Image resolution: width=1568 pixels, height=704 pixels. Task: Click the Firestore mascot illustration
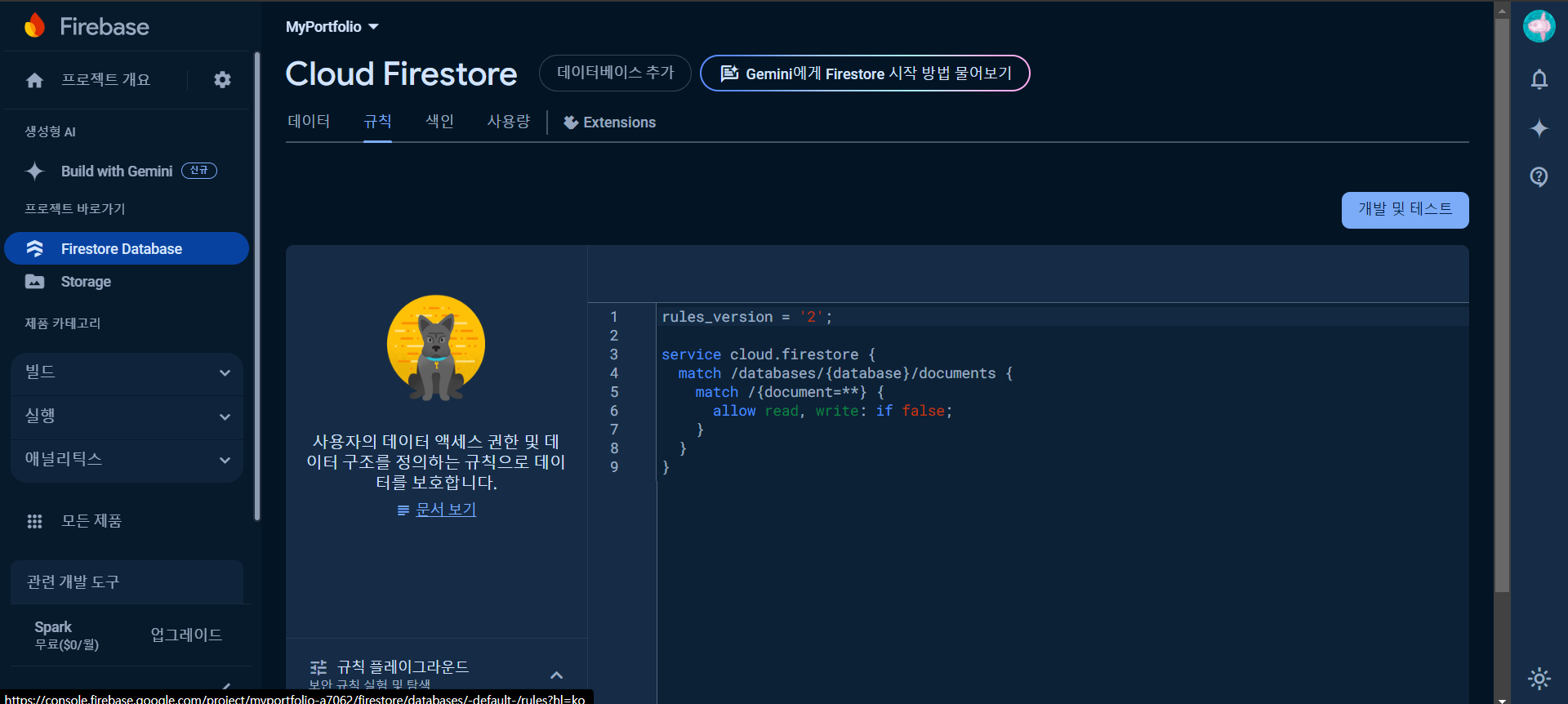tap(436, 348)
